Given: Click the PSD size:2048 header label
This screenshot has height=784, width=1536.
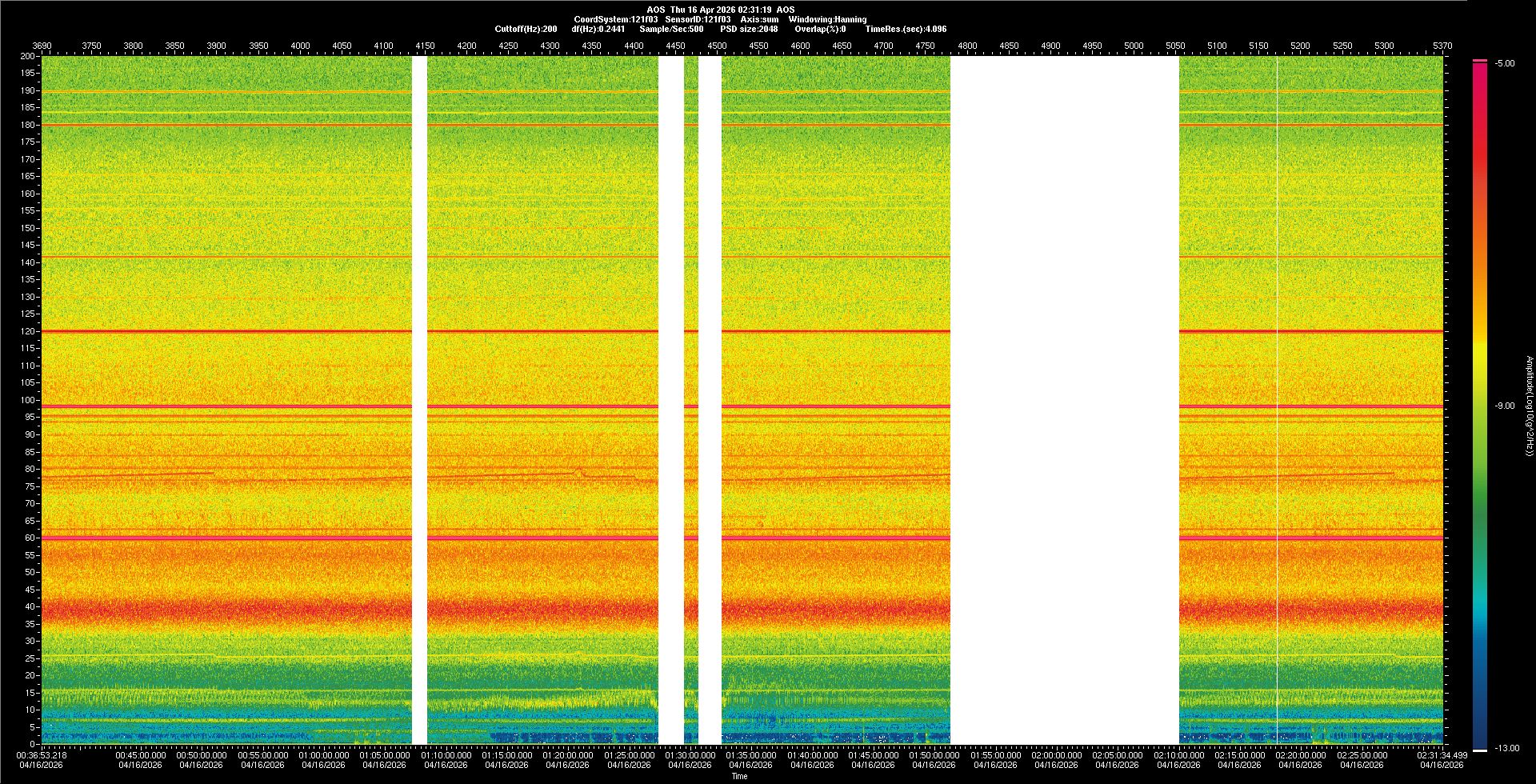Looking at the screenshot, I should coord(749,29).
